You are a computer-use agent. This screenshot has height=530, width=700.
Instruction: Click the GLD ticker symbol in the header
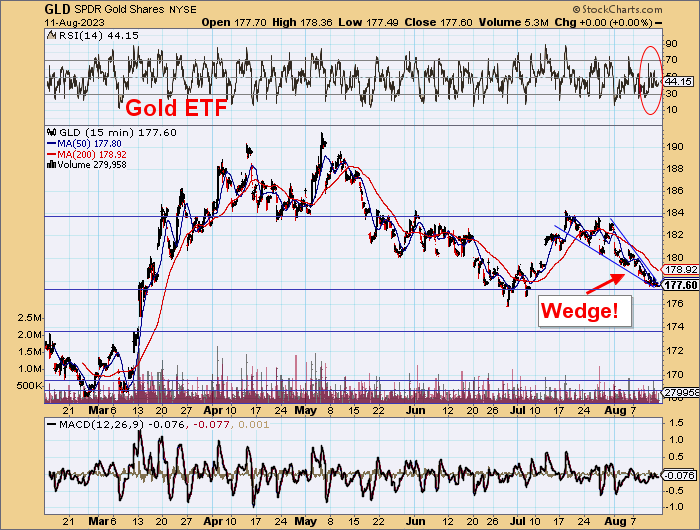[x=58, y=9]
